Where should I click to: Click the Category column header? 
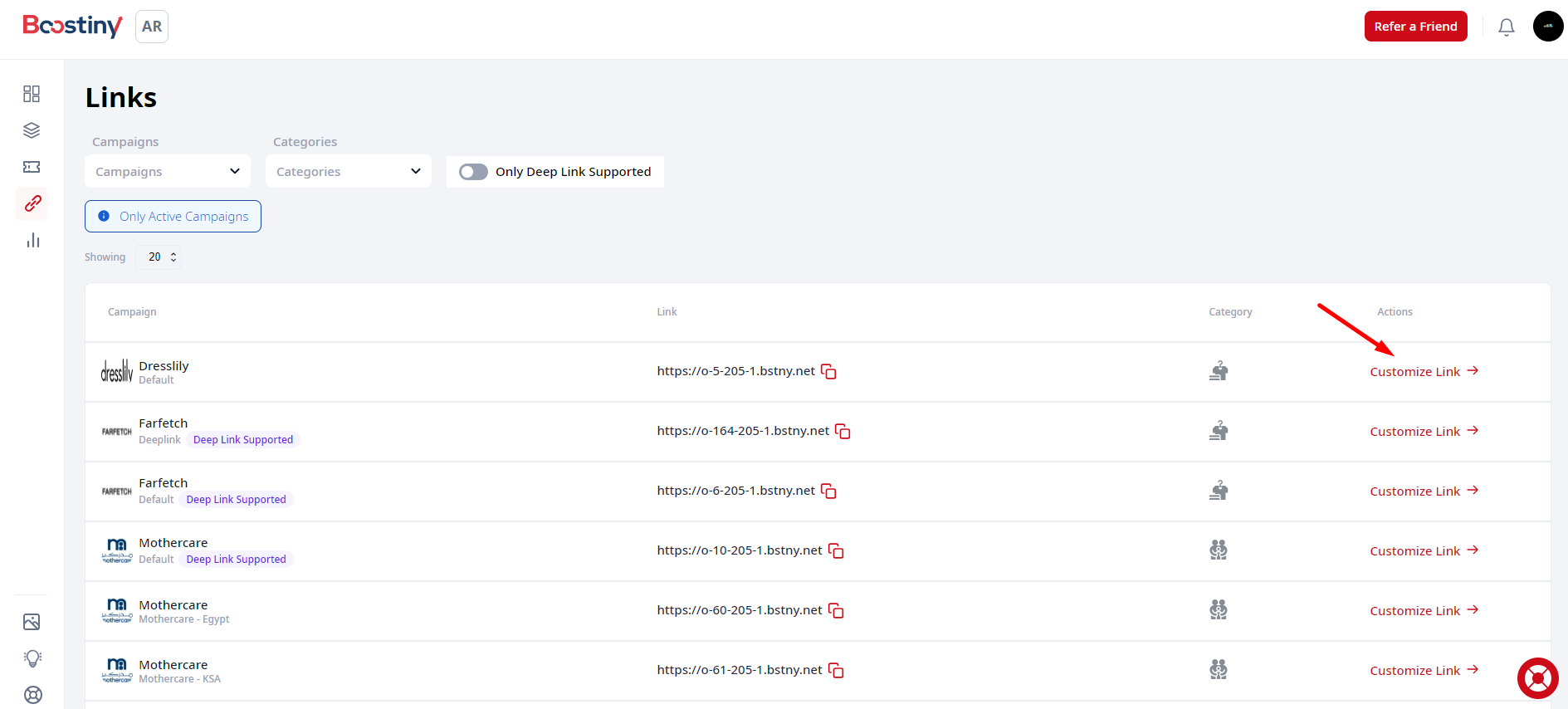[x=1230, y=312]
